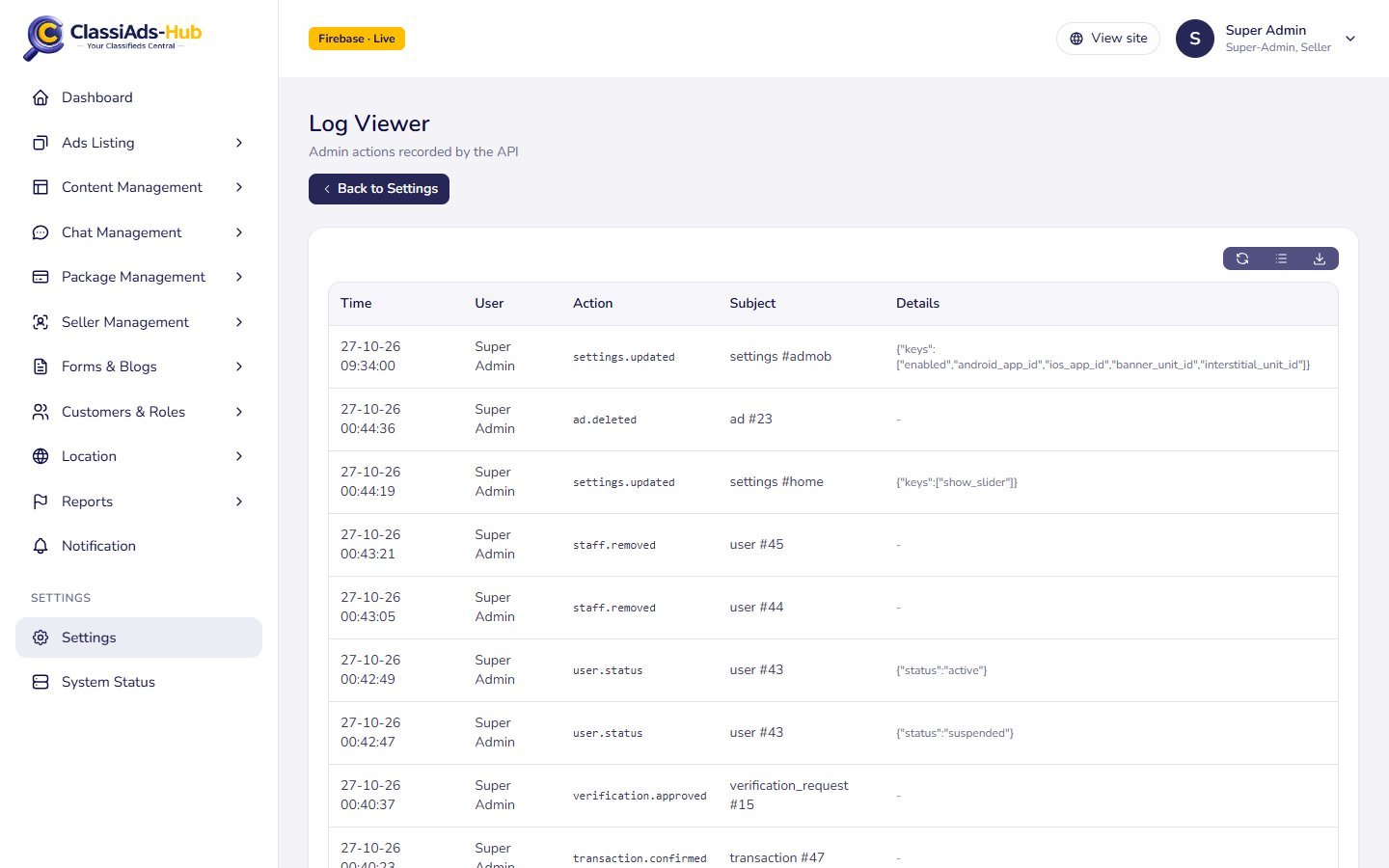Click the list density icon in toolbar
This screenshot has width=1389, height=868.
(x=1281, y=258)
